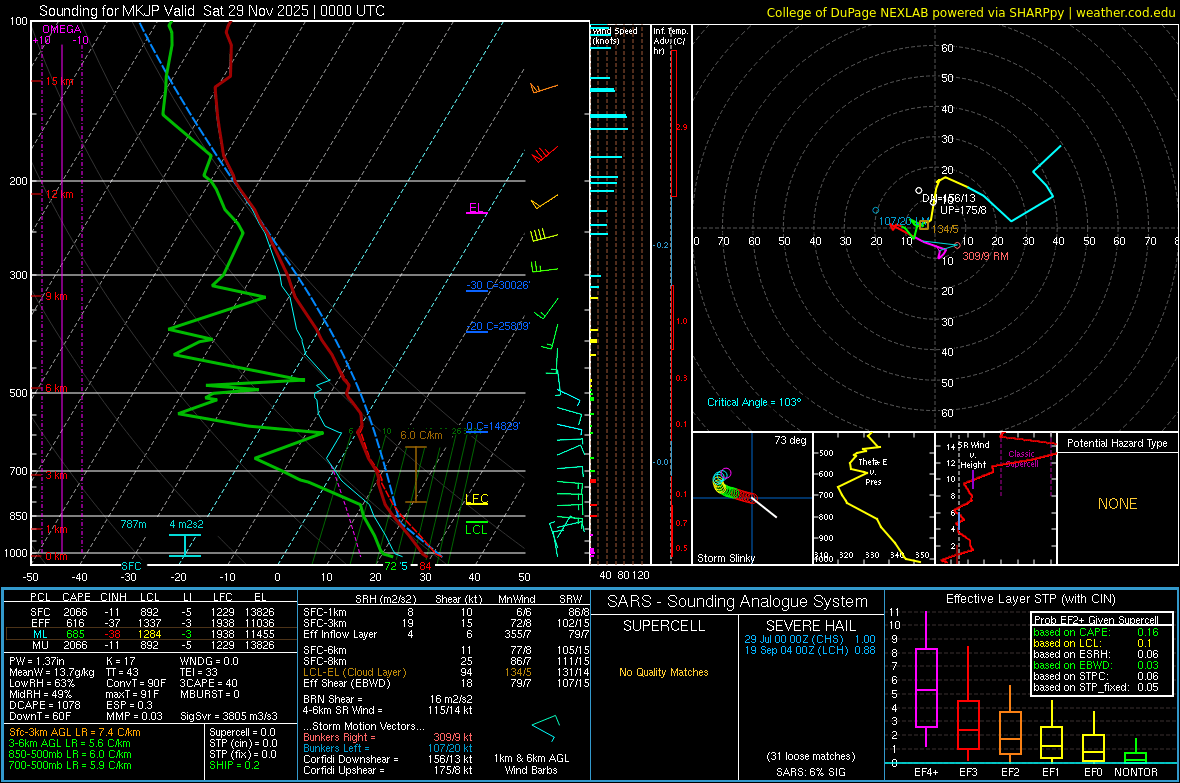Click the "6.0 C/km" lapse rate label
The height and width of the screenshot is (783, 1180).
coord(421,435)
